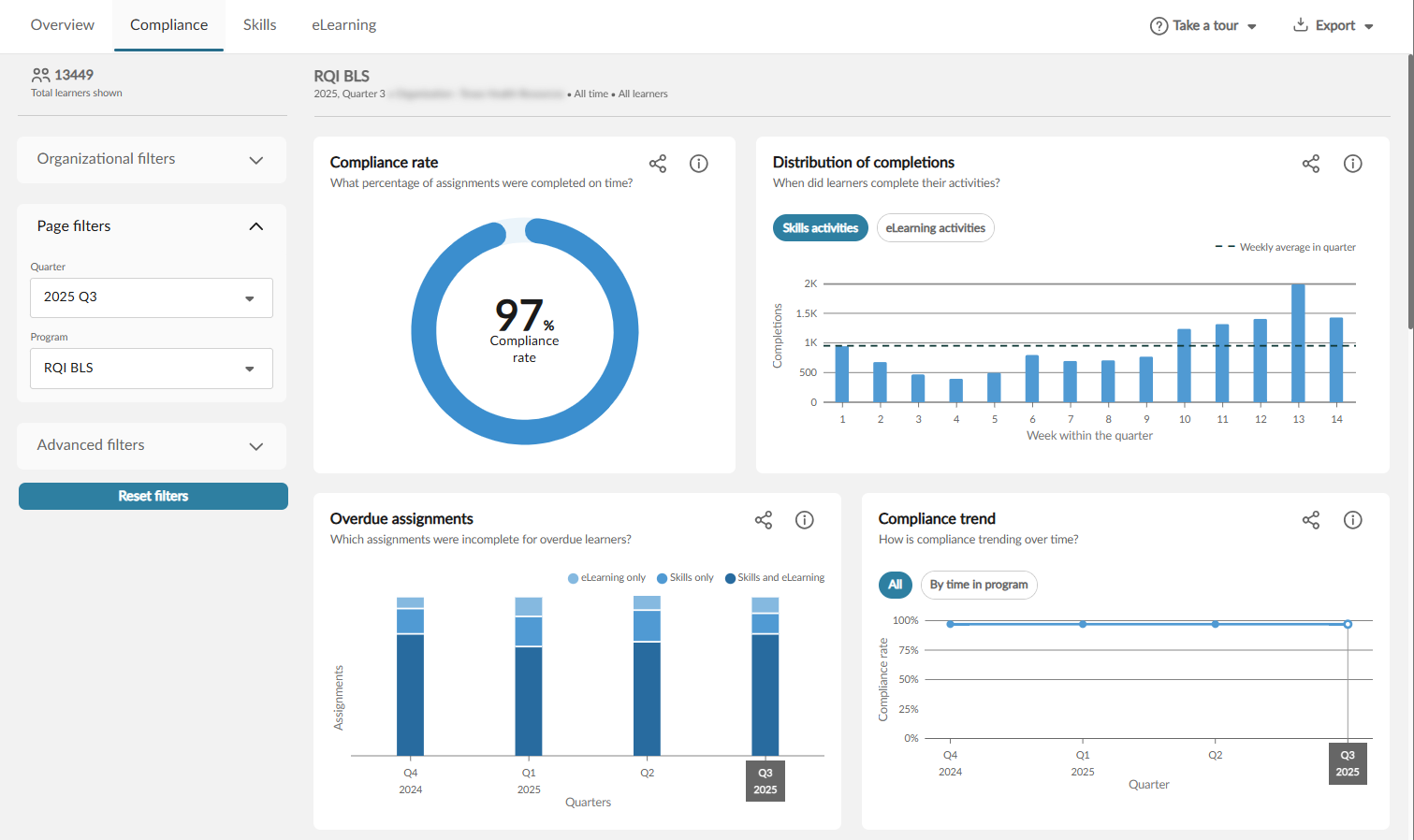Show info for Distribution of completions
This screenshot has width=1414, height=840.
[1352, 164]
